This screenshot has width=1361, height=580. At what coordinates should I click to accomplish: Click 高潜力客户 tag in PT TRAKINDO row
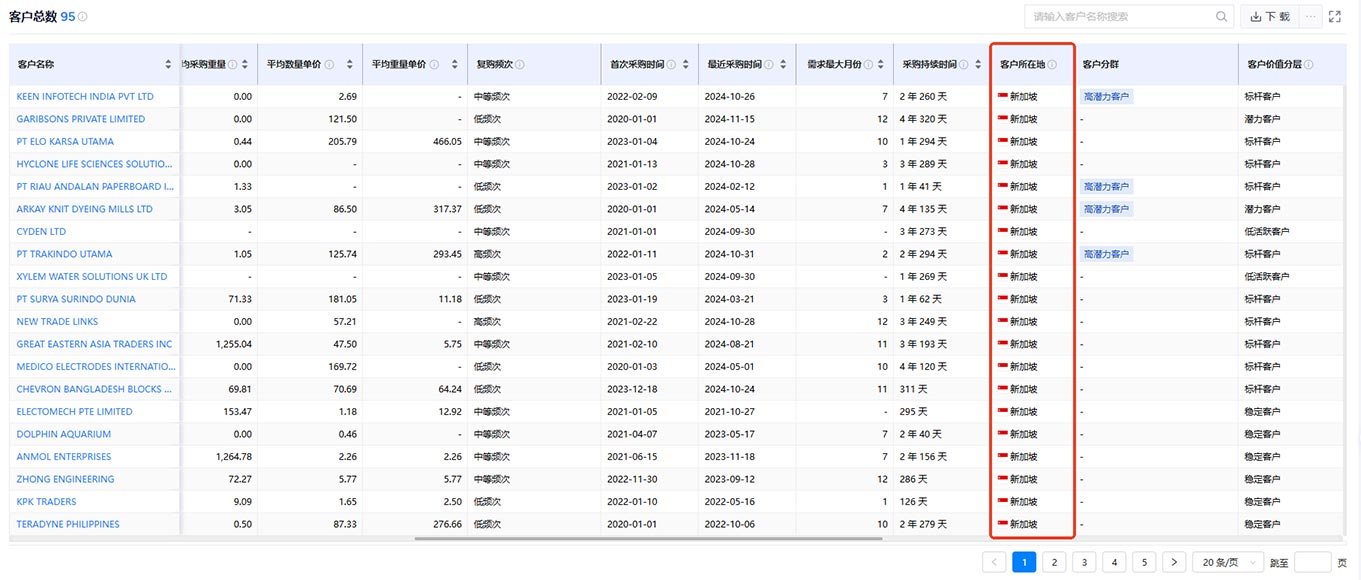(1107, 254)
